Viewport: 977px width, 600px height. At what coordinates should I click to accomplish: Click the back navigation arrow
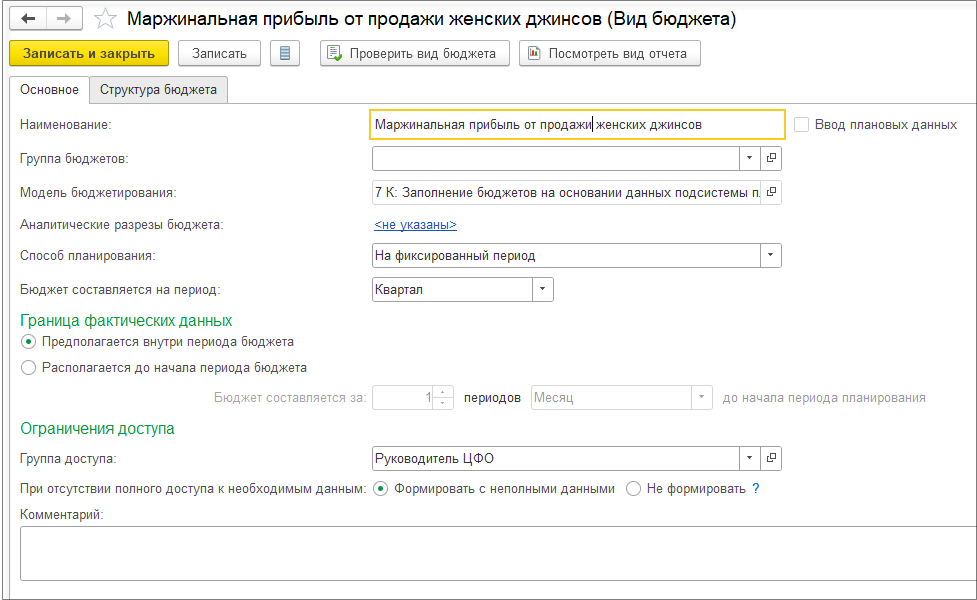click(28, 19)
